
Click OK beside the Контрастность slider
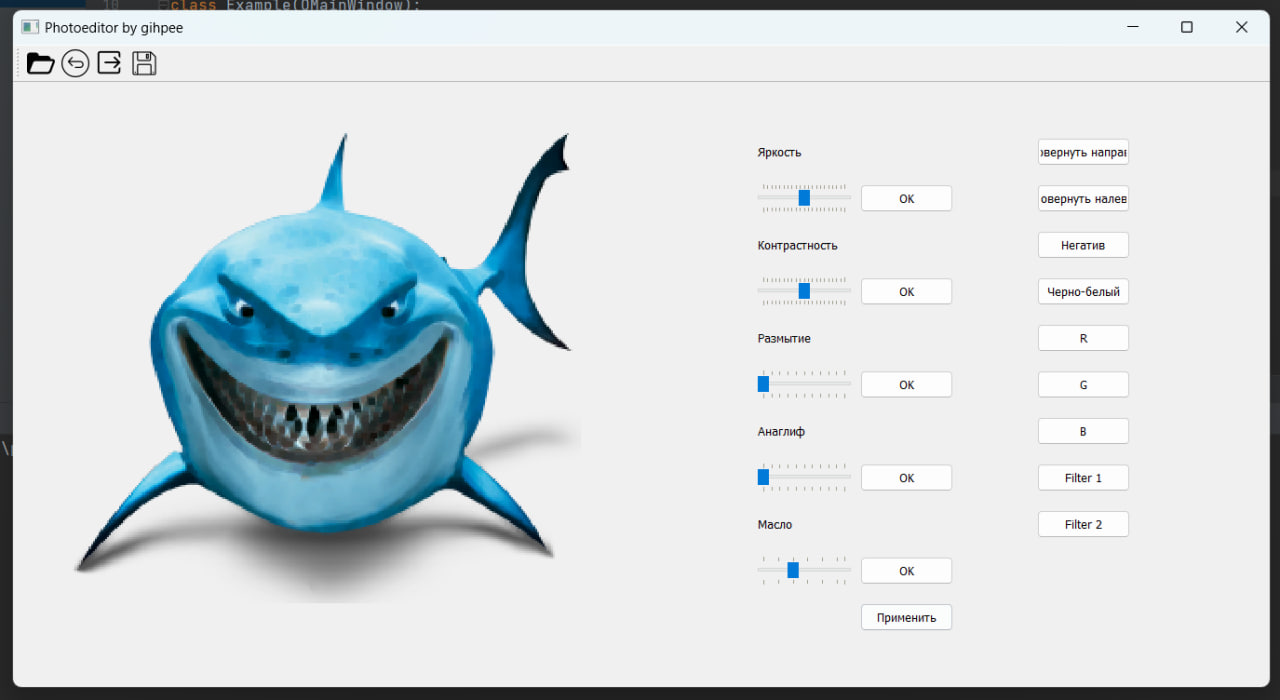pos(906,291)
